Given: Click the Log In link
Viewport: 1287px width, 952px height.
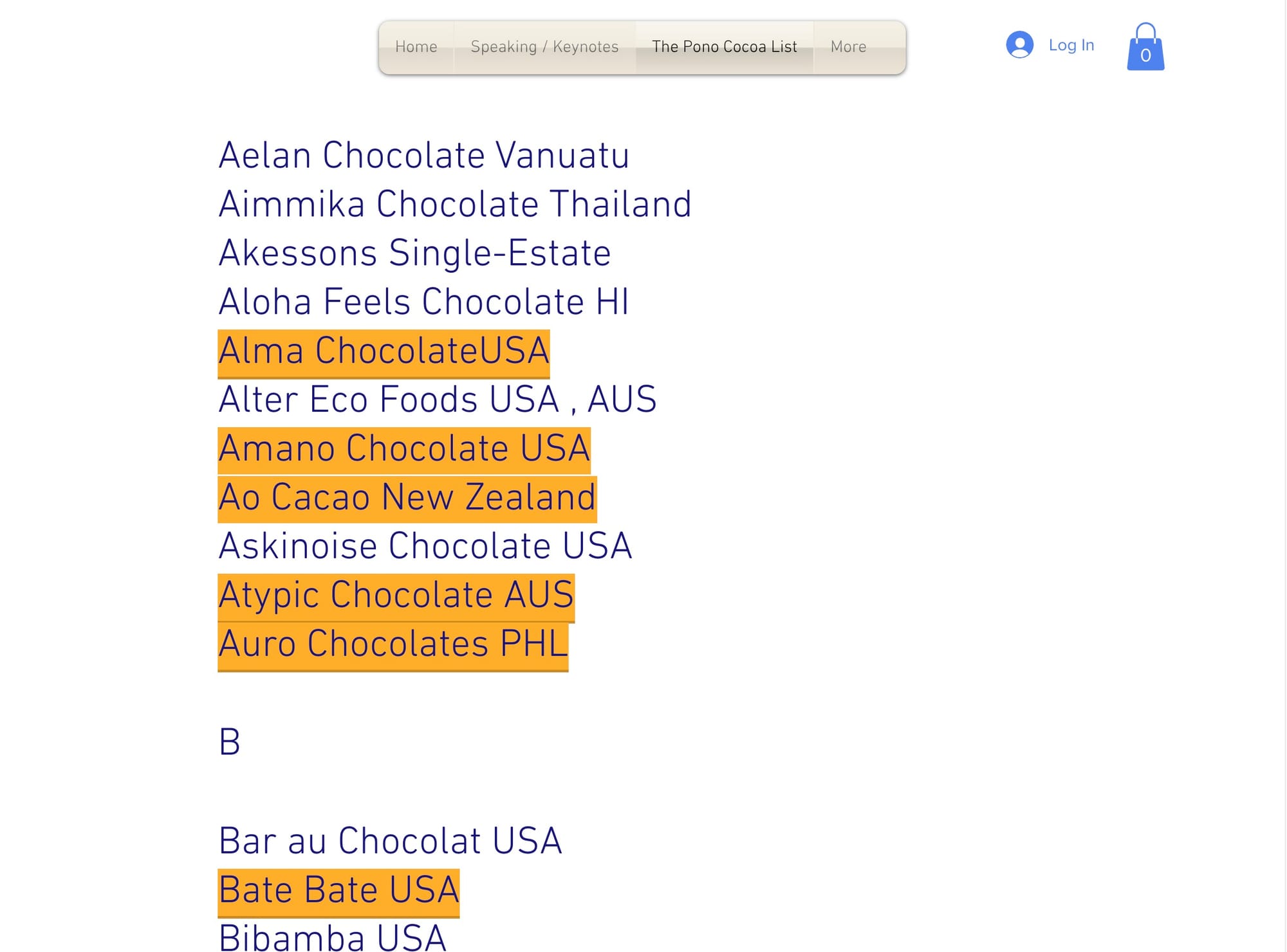Looking at the screenshot, I should click(1071, 45).
